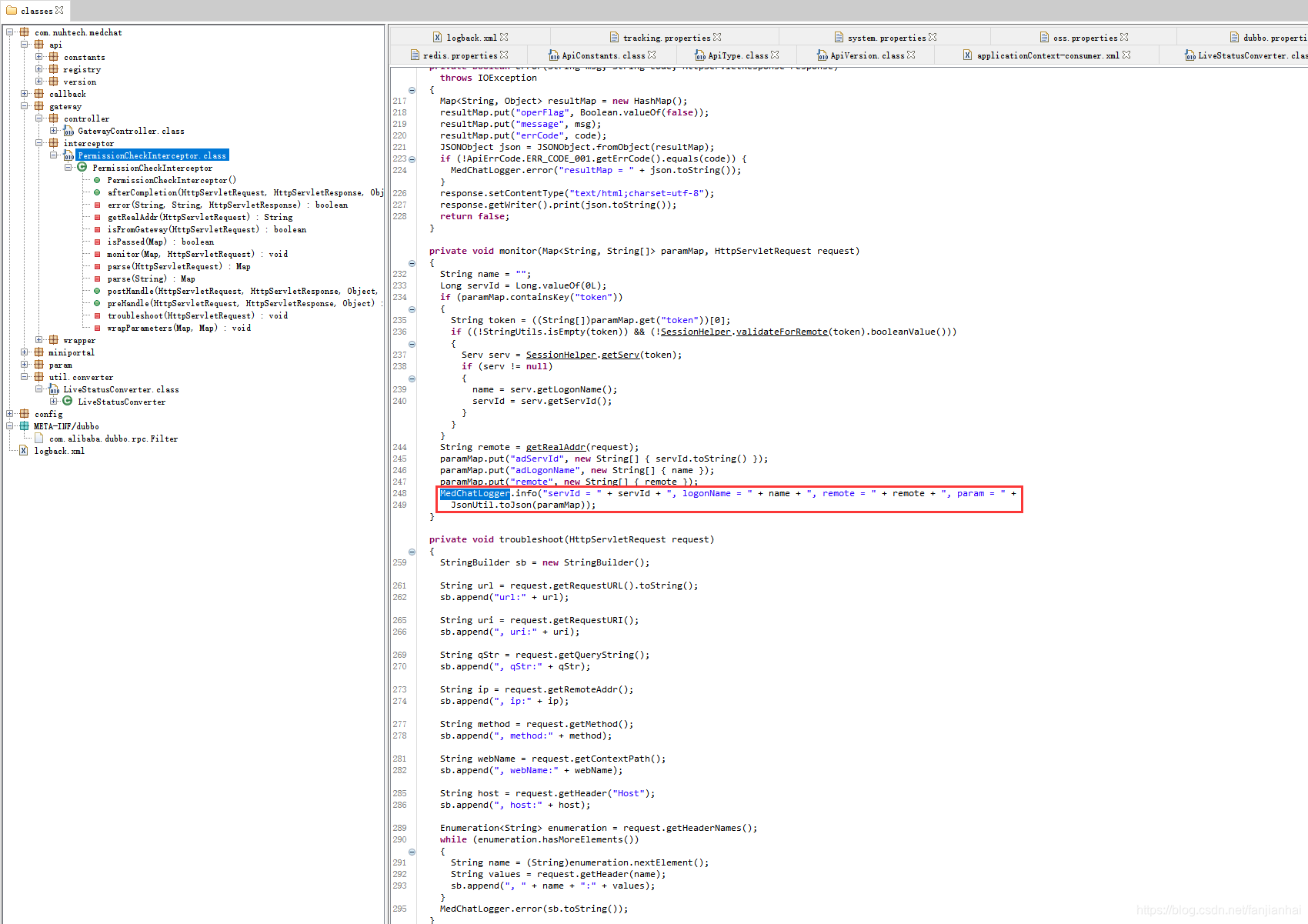Screen dimensions: 1308x924
Task: Collapse the com.nuhtech.medchat package node
Action: click(x=10, y=32)
